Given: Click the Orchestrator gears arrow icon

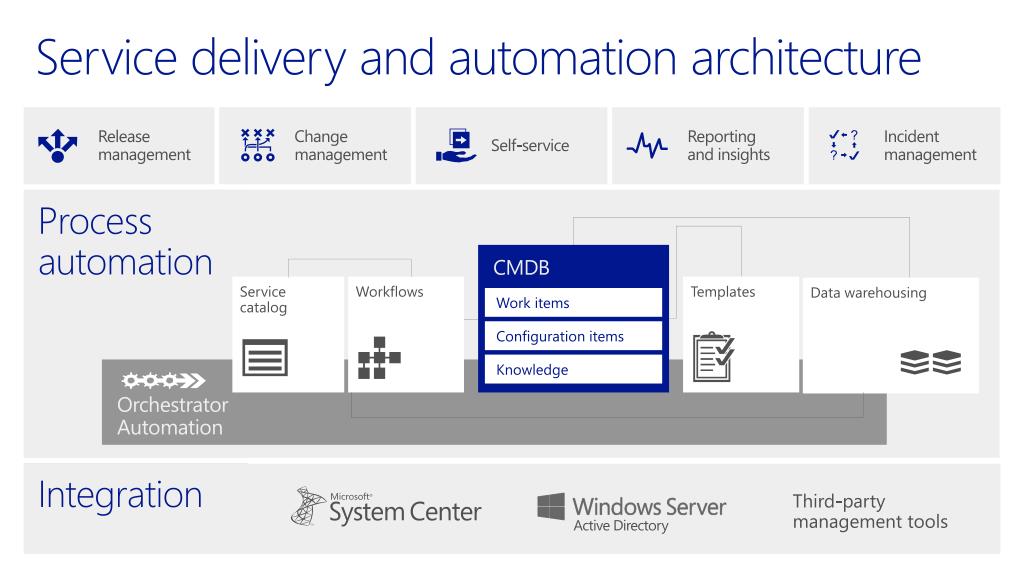Looking at the screenshot, I should coord(163,380).
